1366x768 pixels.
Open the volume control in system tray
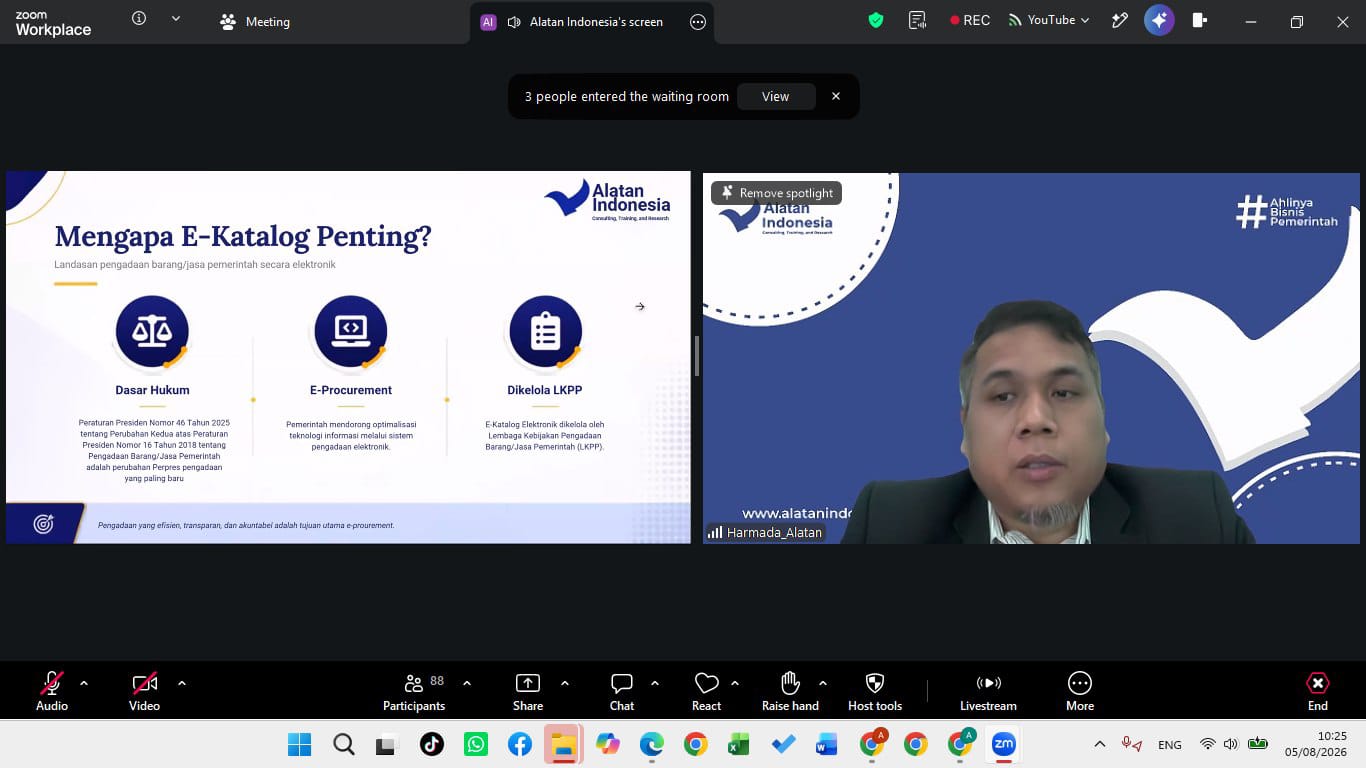(x=1231, y=744)
